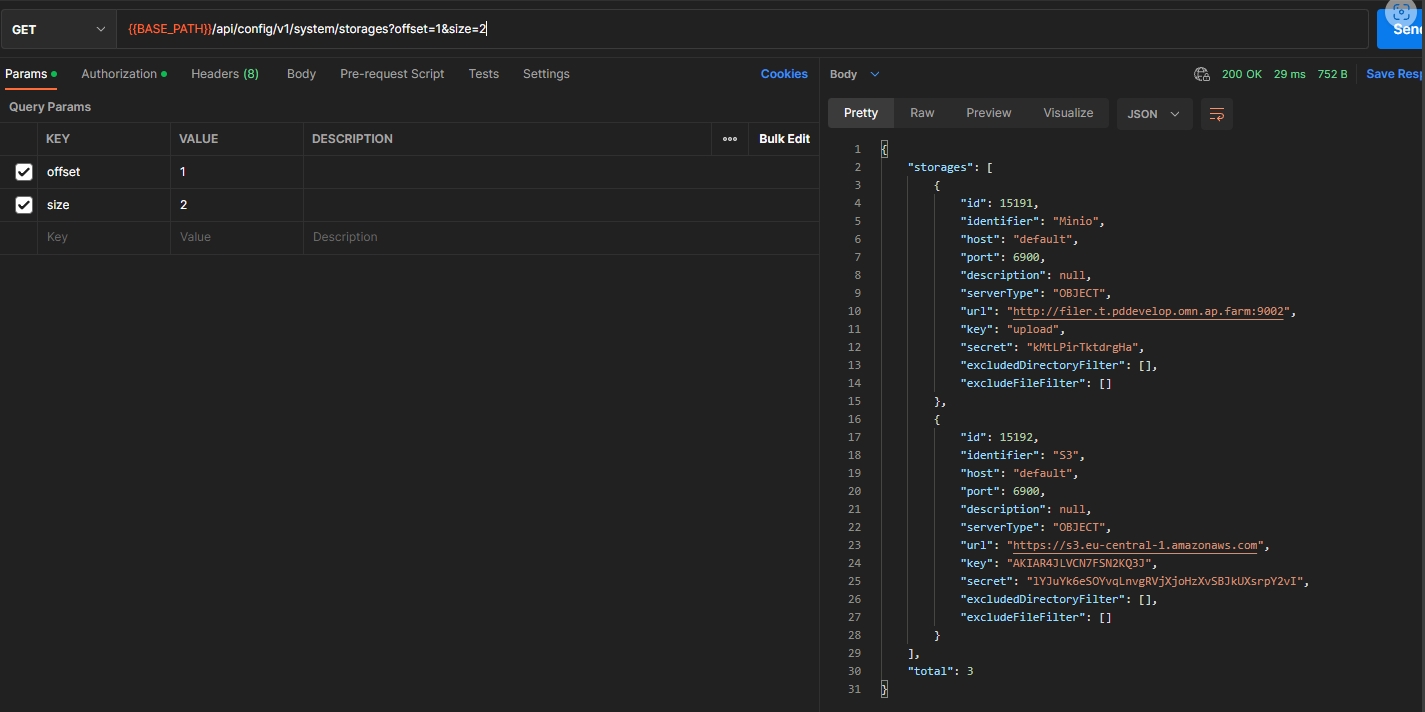1425x712 pixels.
Task: Select the Raw response view
Action: tap(922, 113)
